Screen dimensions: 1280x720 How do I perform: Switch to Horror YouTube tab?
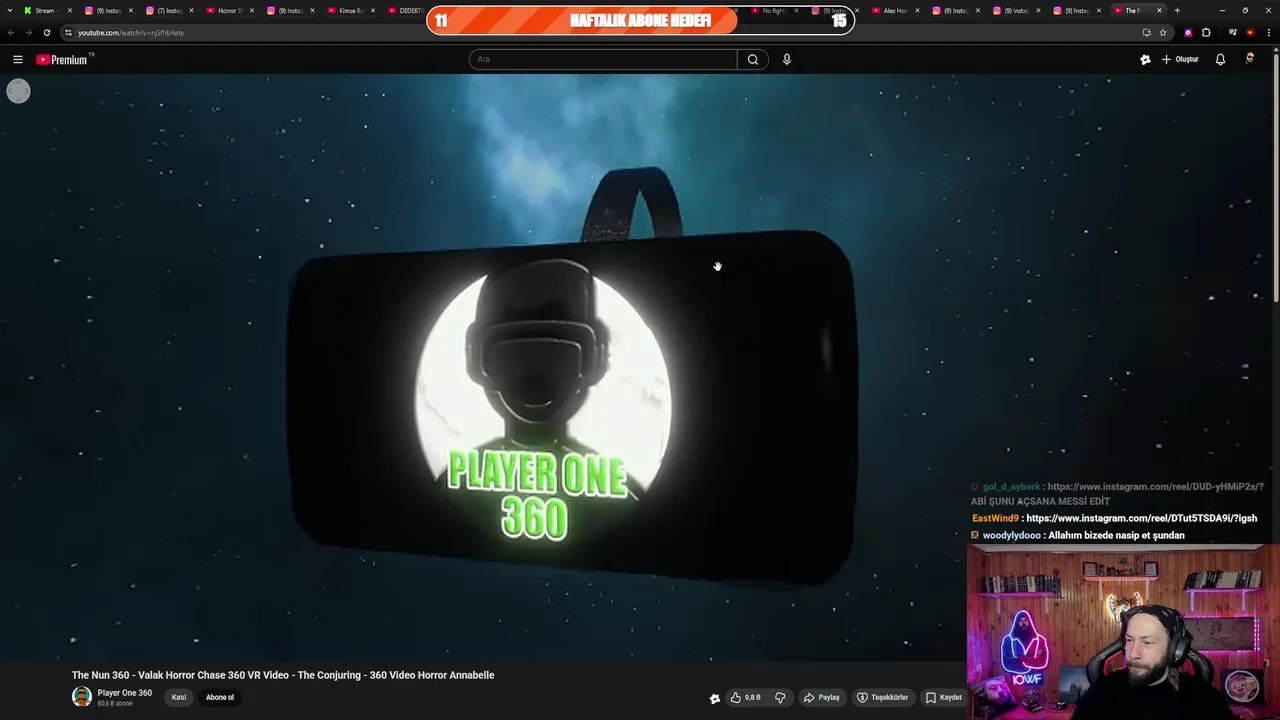231,10
